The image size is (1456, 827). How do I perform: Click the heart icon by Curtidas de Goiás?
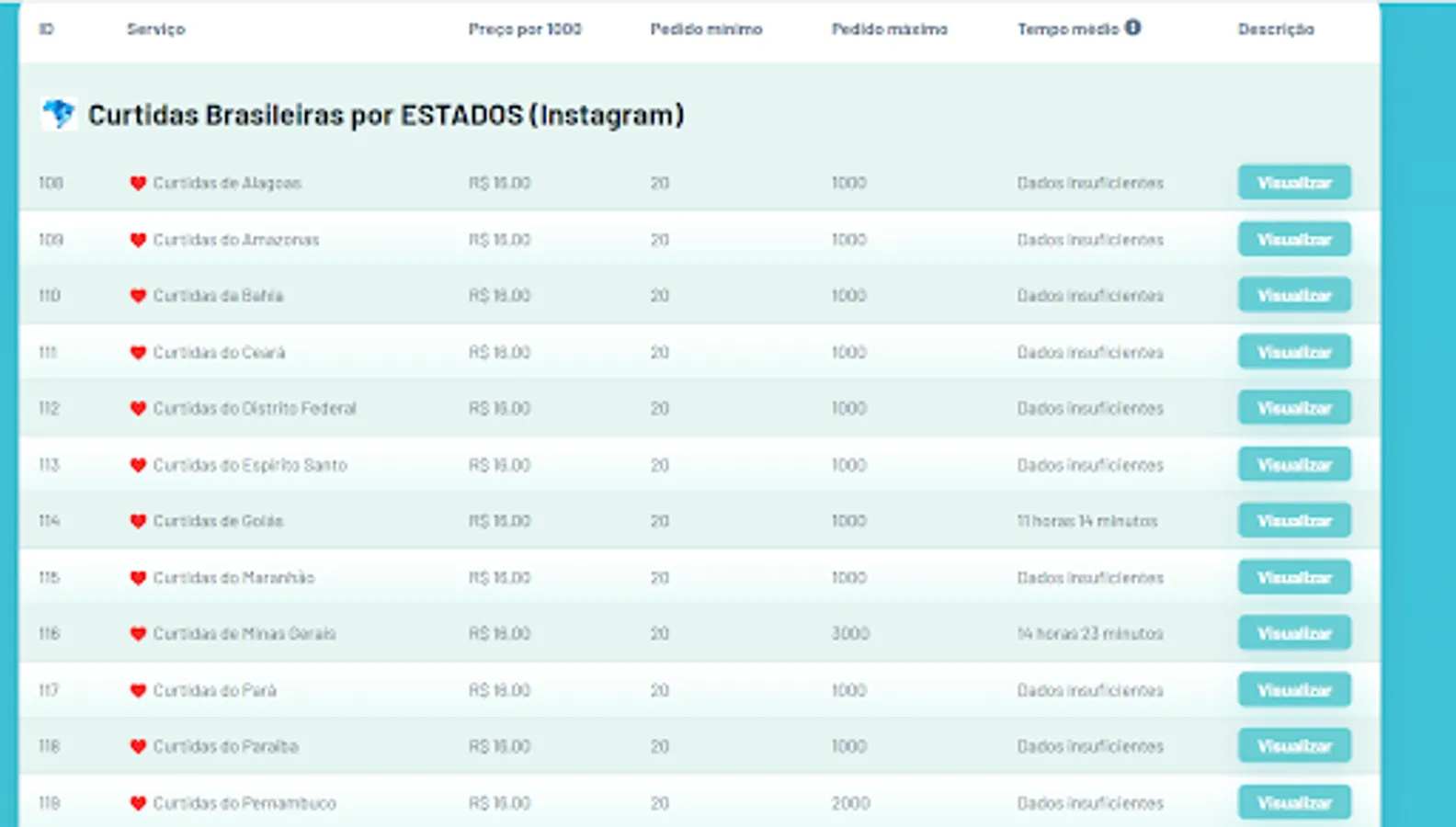click(138, 521)
